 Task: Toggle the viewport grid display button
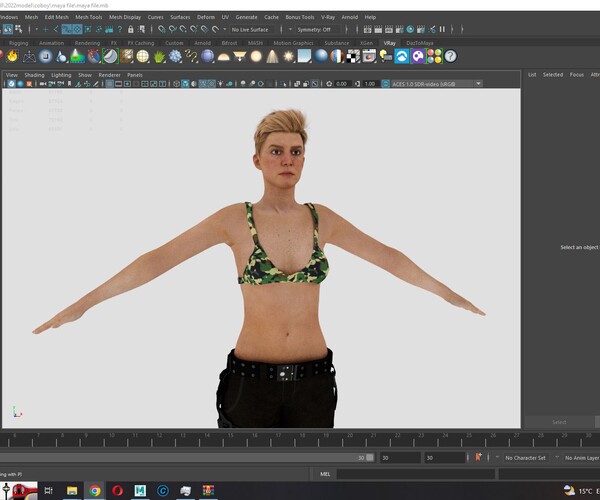(109, 83)
